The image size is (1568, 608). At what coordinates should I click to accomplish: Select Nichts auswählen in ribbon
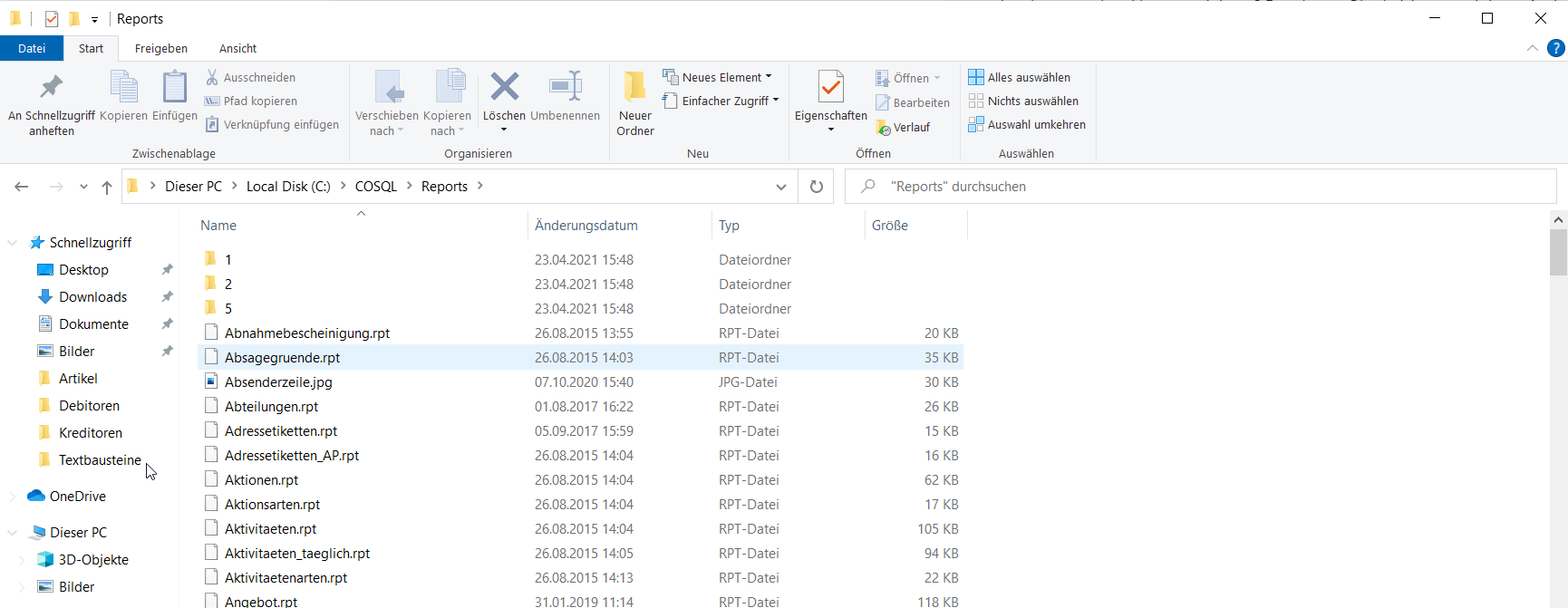1023,101
